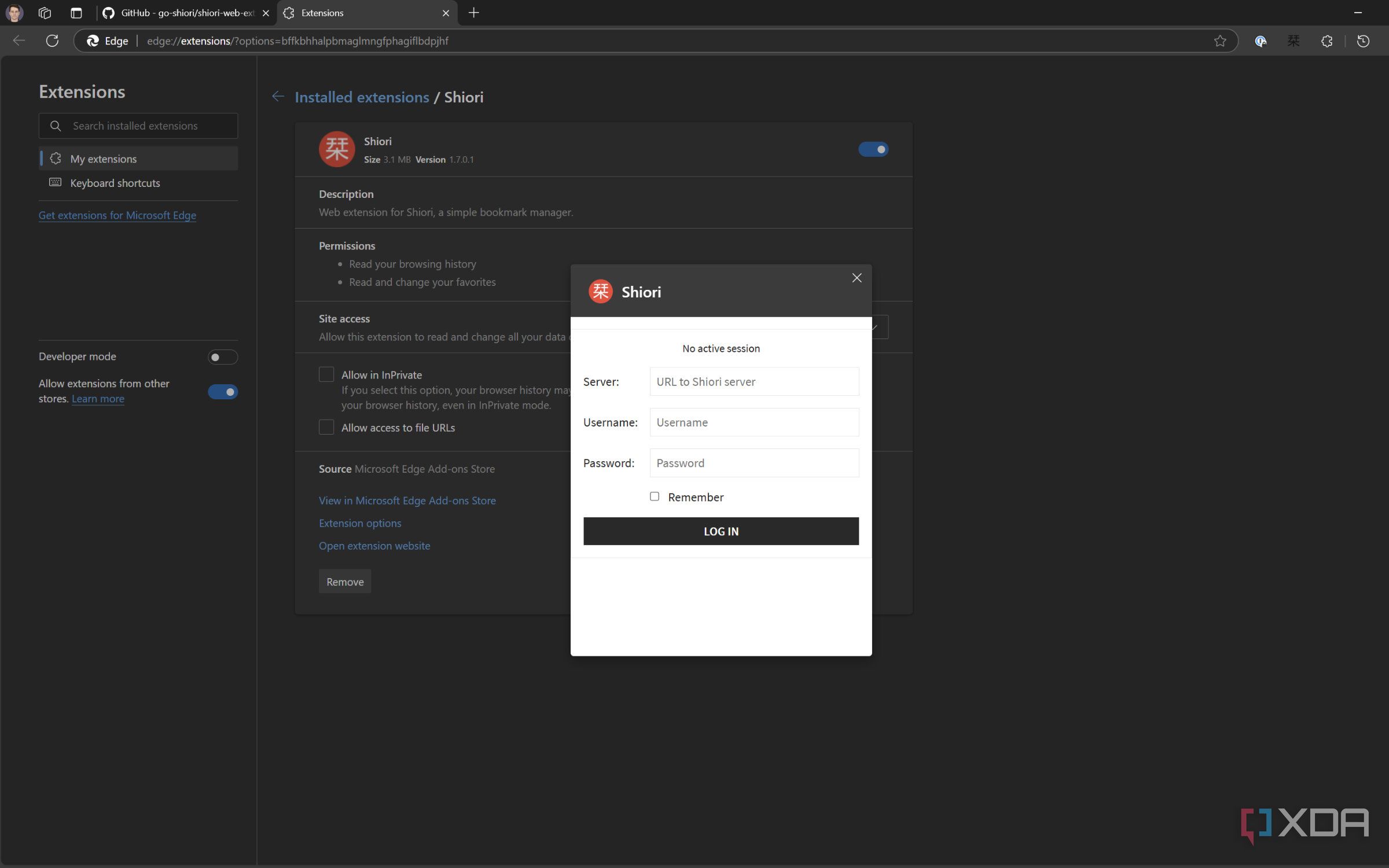This screenshot has height=868, width=1389.
Task: Open the Extensions puzzle icon in toolbar
Action: tap(1327, 41)
